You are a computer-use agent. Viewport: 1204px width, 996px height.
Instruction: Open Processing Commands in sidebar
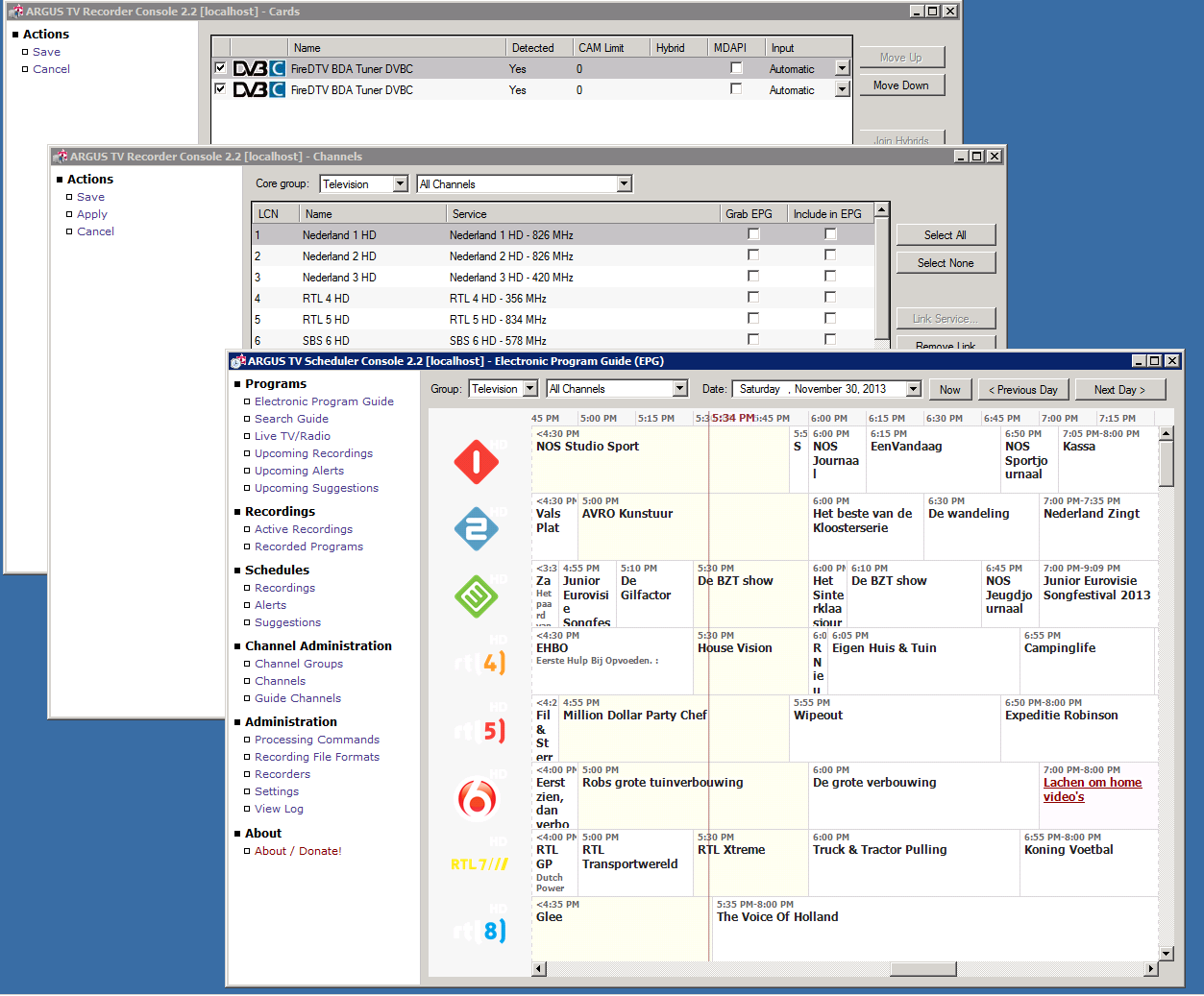(x=317, y=740)
